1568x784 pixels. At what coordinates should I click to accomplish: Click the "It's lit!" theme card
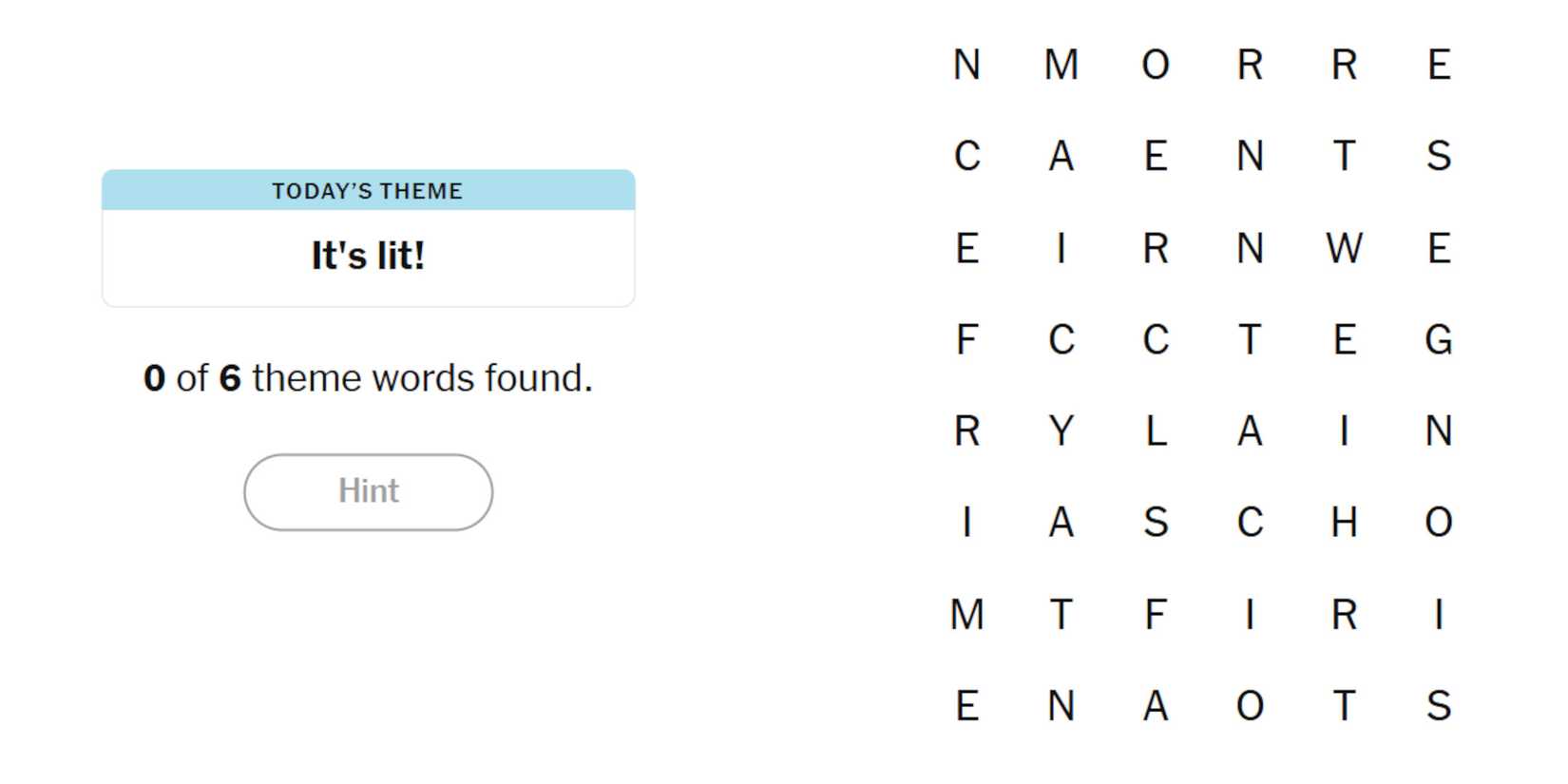click(368, 256)
